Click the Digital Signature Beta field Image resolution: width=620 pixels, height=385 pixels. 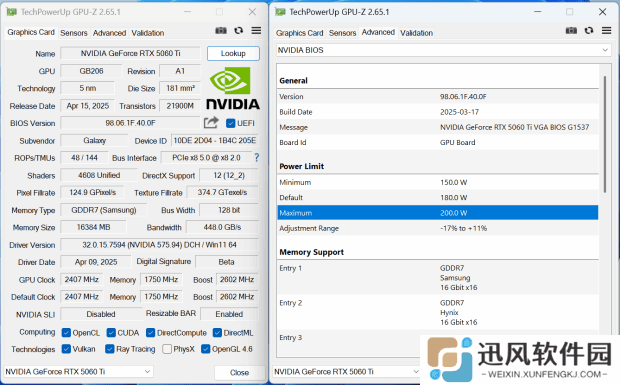click(x=227, y=262)
